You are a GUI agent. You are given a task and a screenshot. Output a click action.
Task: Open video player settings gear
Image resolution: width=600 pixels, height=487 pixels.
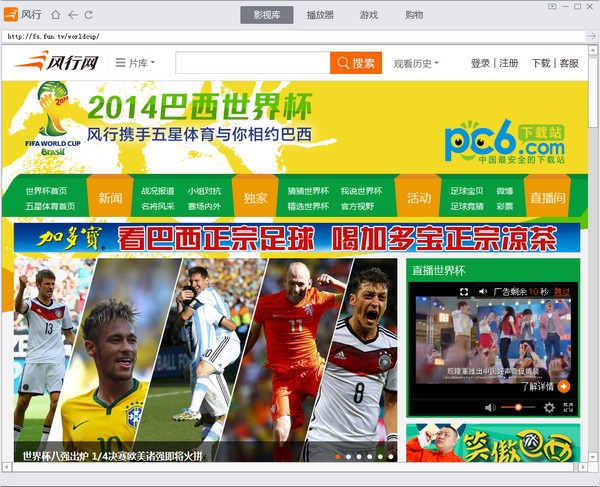(x=549, y=407)
